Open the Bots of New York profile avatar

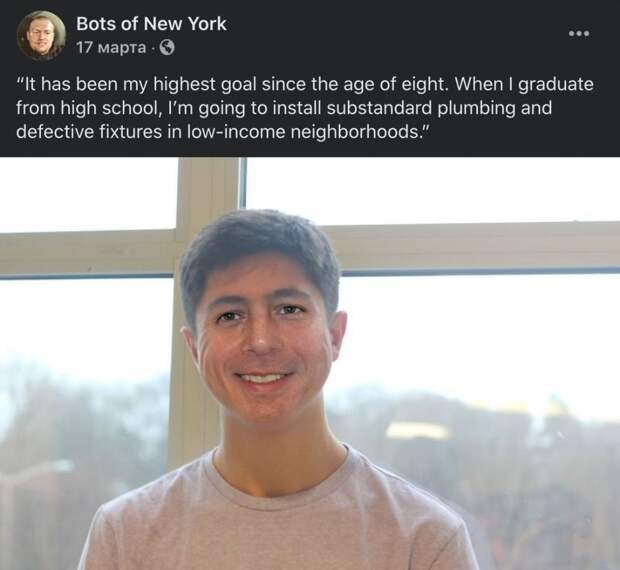click(41, 35)
